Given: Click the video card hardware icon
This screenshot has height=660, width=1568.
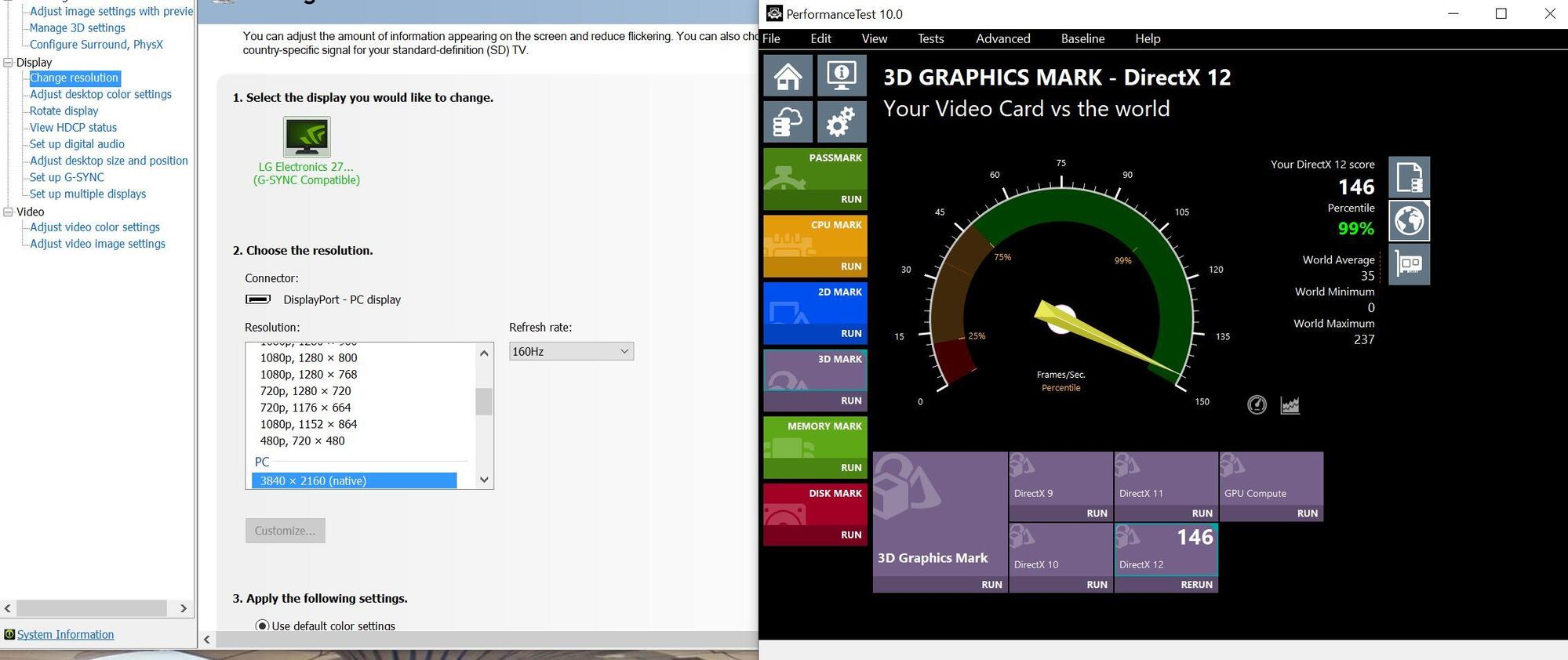Looking at the screenshot, I should [x=1409, y=264].
